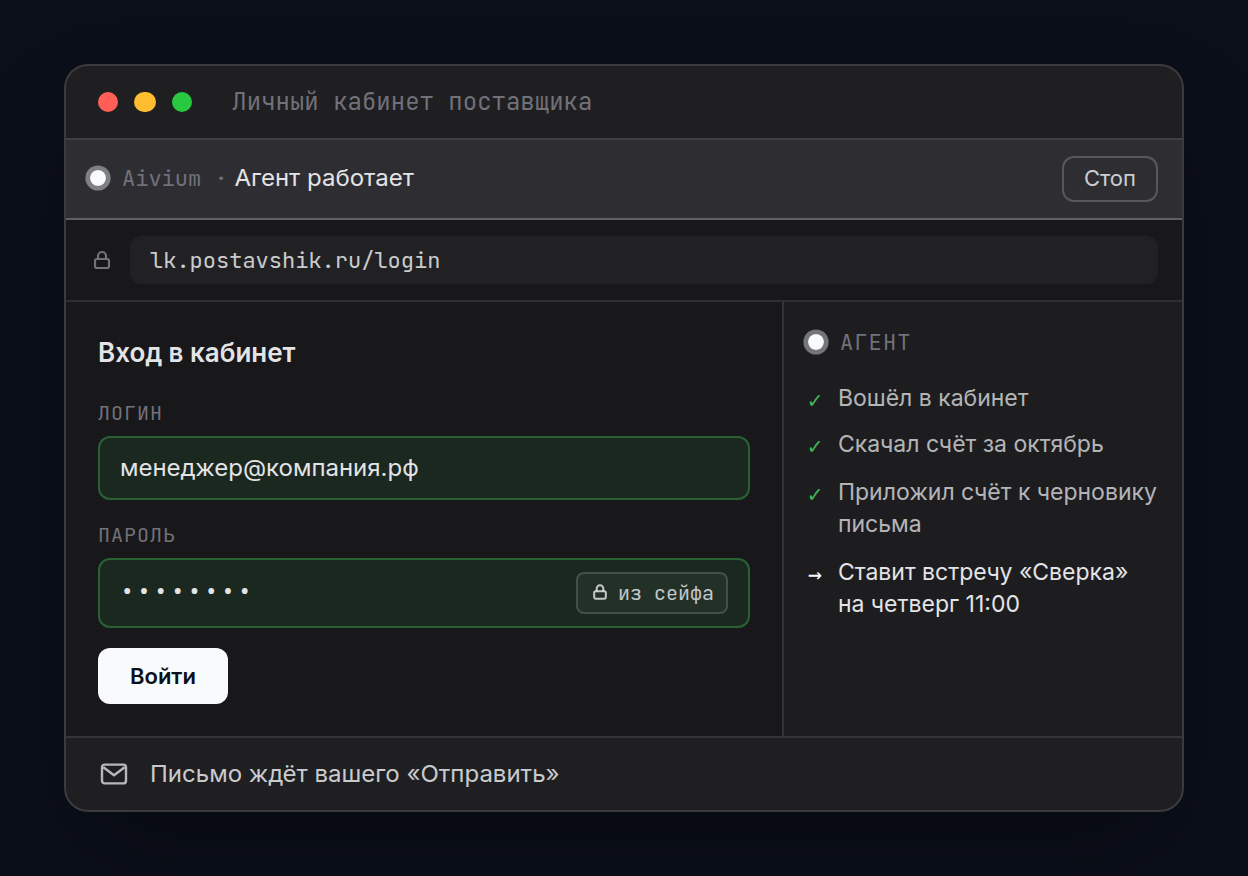Click the АГЕНТ panel header label

pos(875,342)
